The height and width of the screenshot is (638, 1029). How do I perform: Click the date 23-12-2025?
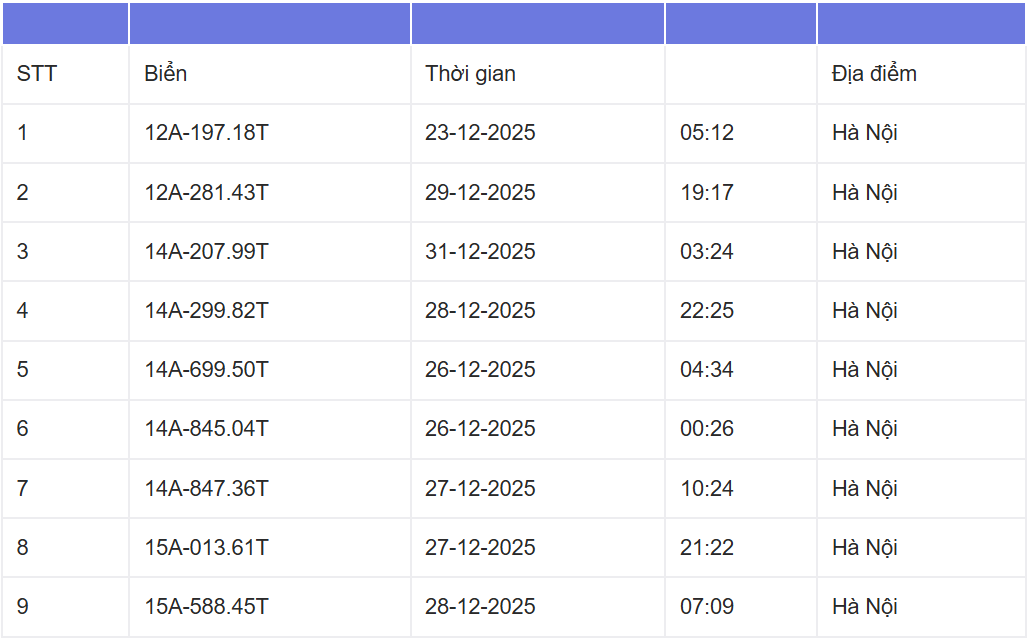point(480,133)
